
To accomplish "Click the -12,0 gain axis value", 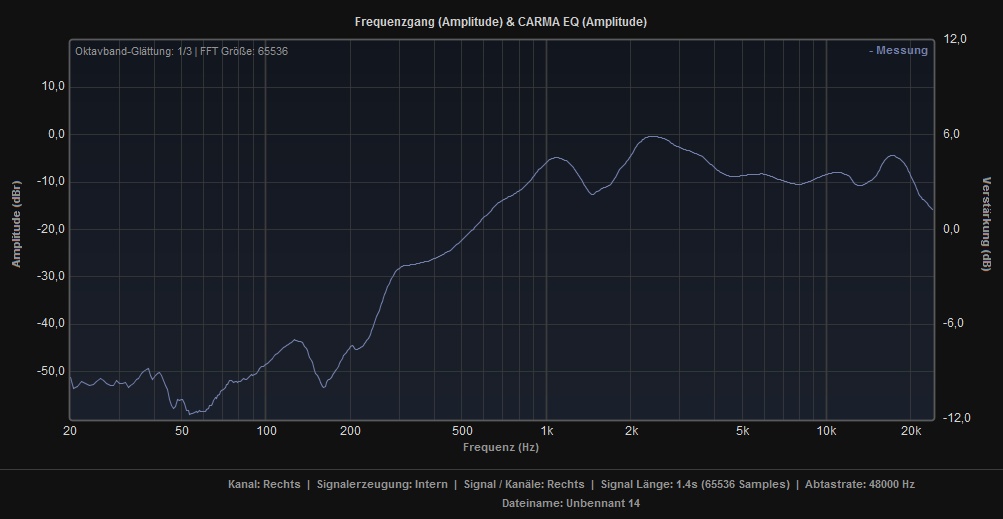I will (954, 418).
